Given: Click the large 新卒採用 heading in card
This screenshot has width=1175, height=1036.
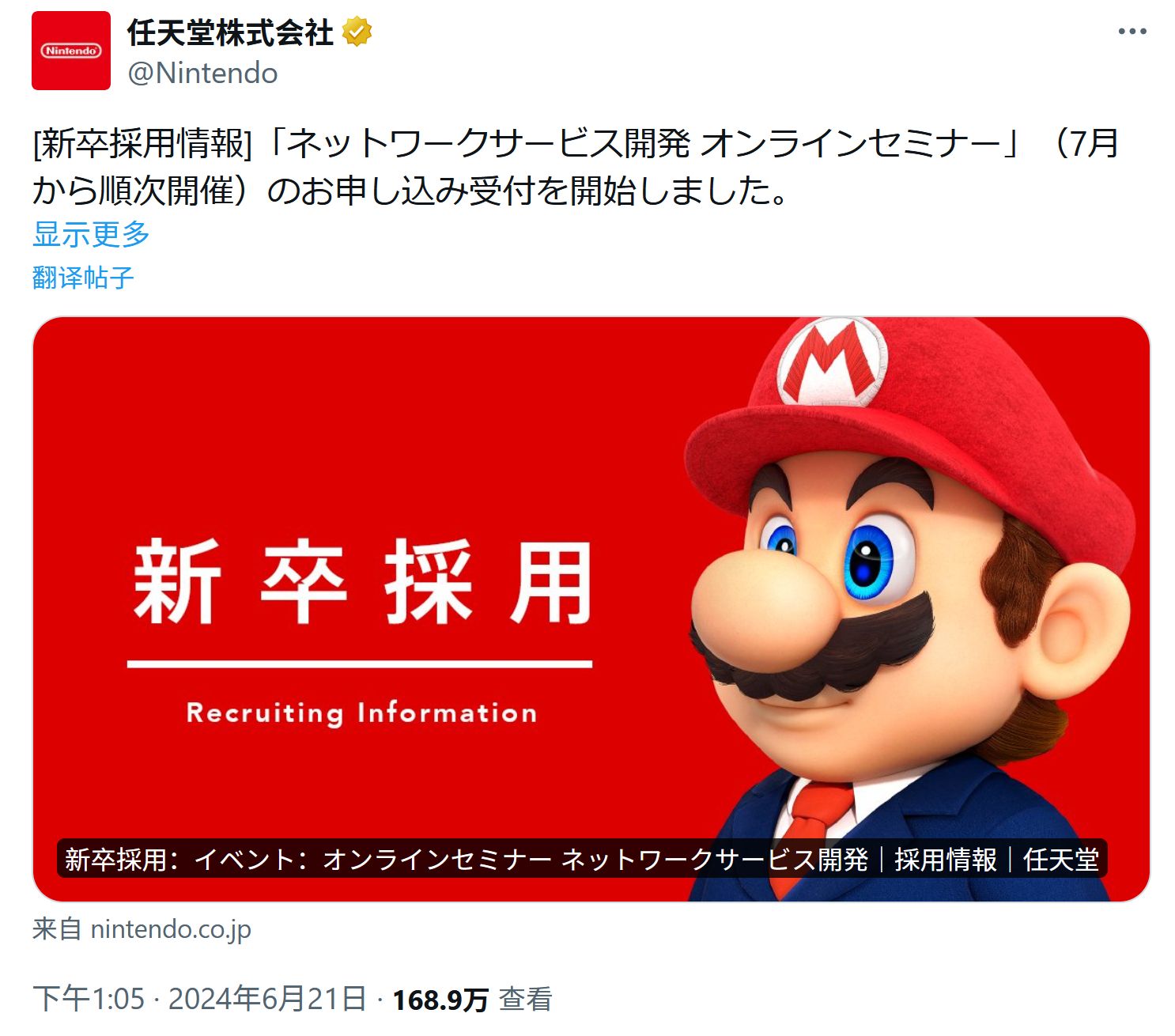Looking at the screenshot, I should coord(362,582).
